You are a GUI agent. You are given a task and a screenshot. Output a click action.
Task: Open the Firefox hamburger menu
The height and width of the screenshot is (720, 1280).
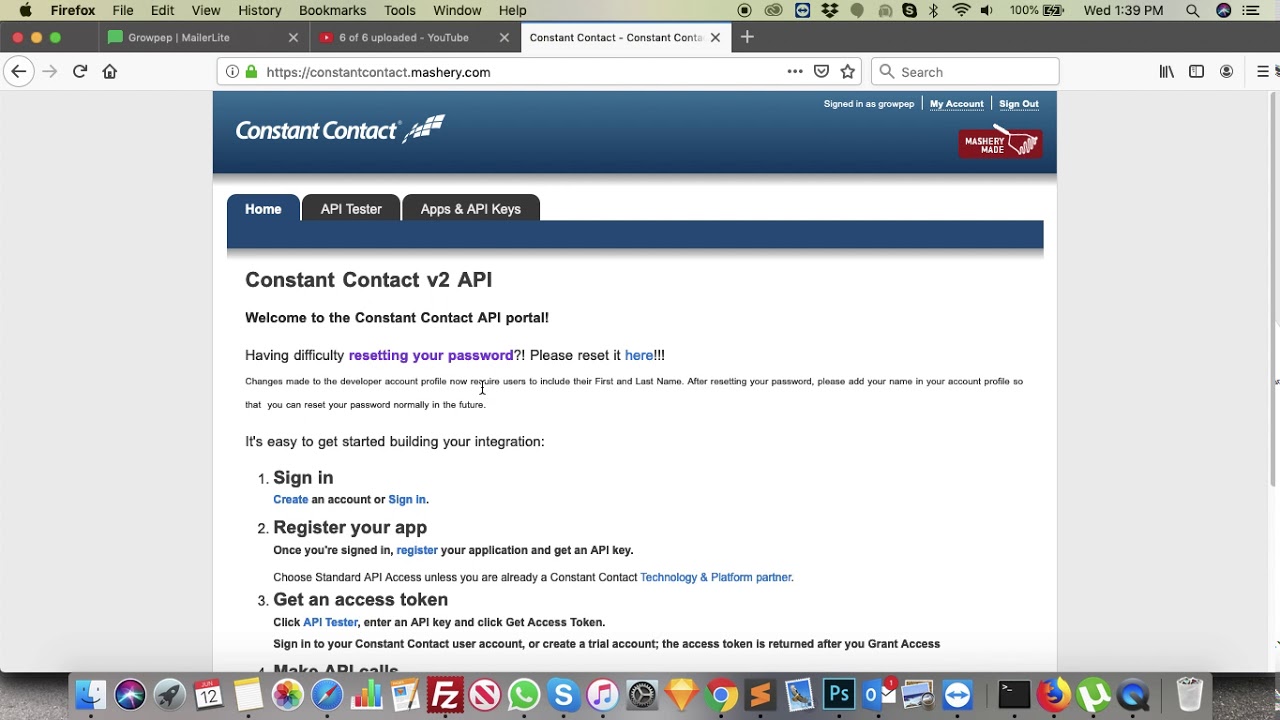click(x=1263, y=72)
